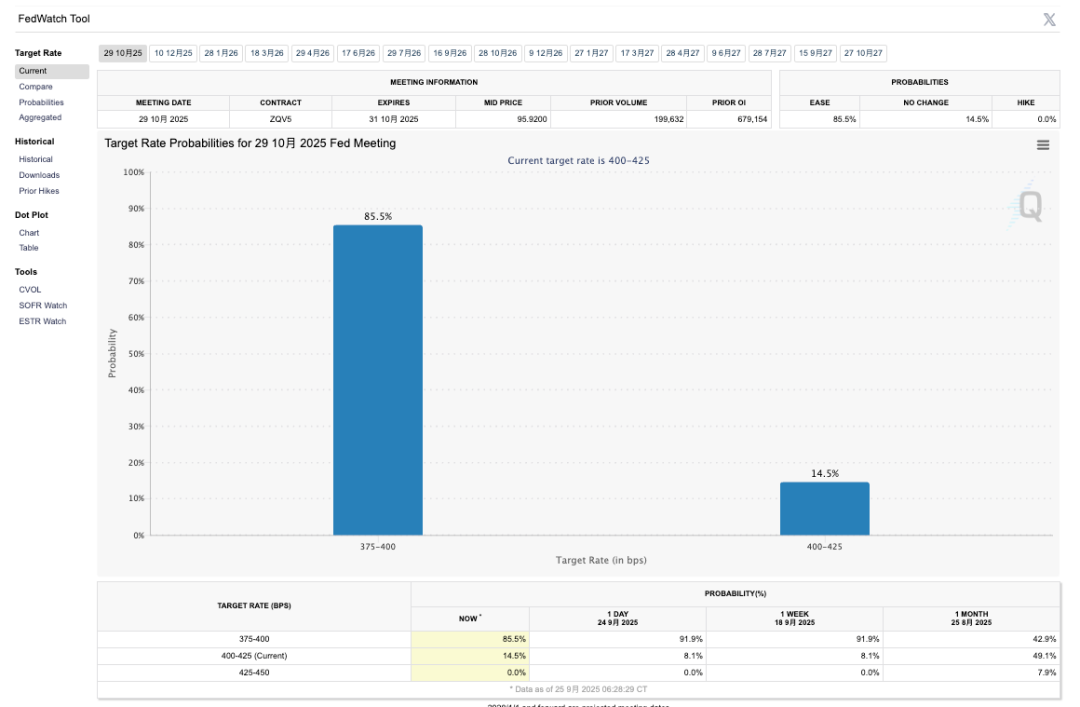Open the Historical link under Historical section
Viewport: 1080px width, 707px height.
pyautogui.click(x=36, y=159)
